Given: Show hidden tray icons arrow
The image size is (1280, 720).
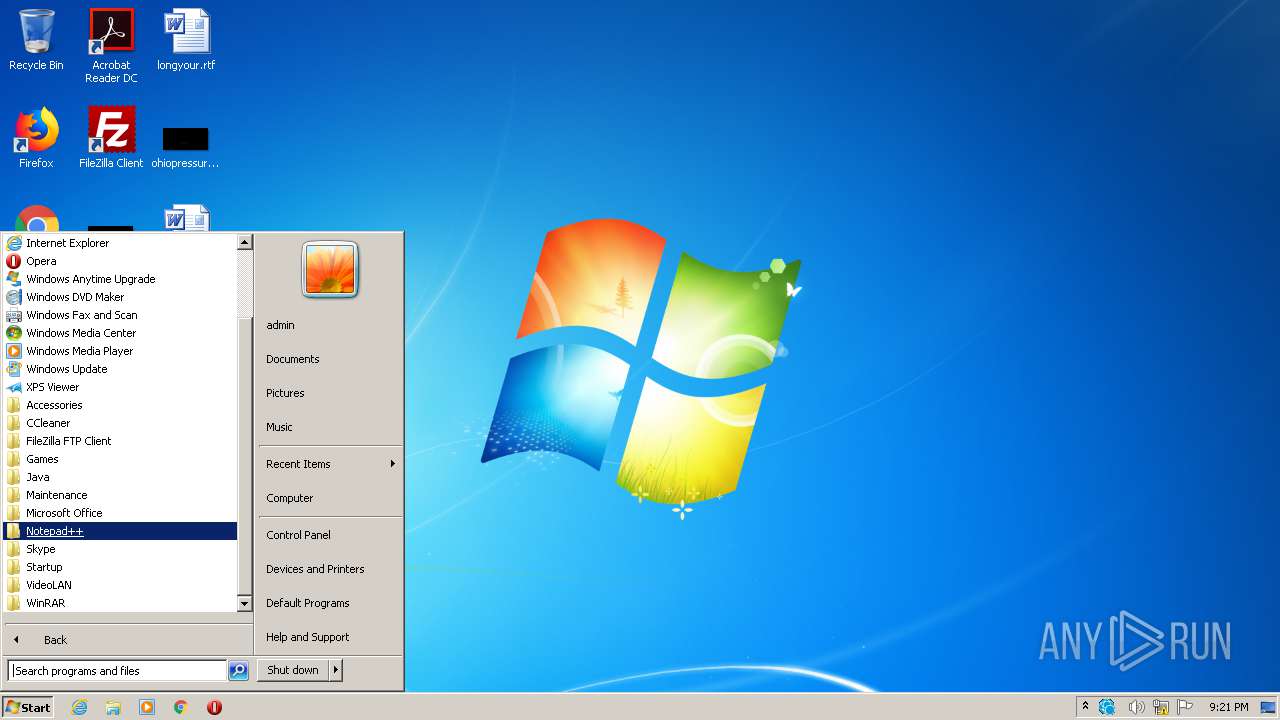Looking at the screenshot, I should pyautogui.click(x=1085, y=706).
